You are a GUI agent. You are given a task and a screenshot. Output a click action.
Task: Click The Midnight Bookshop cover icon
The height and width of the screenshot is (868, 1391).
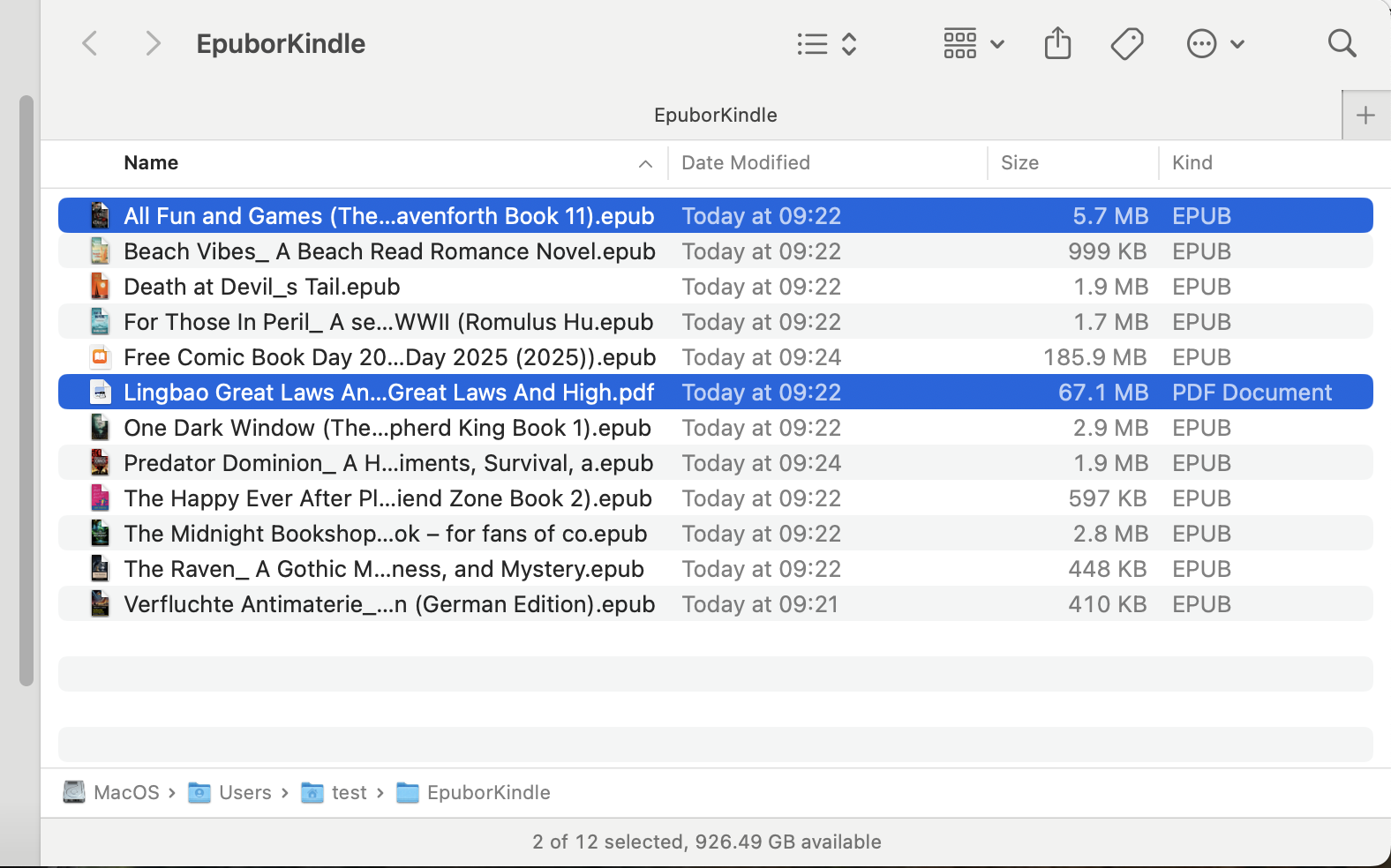tap(101, 534)
